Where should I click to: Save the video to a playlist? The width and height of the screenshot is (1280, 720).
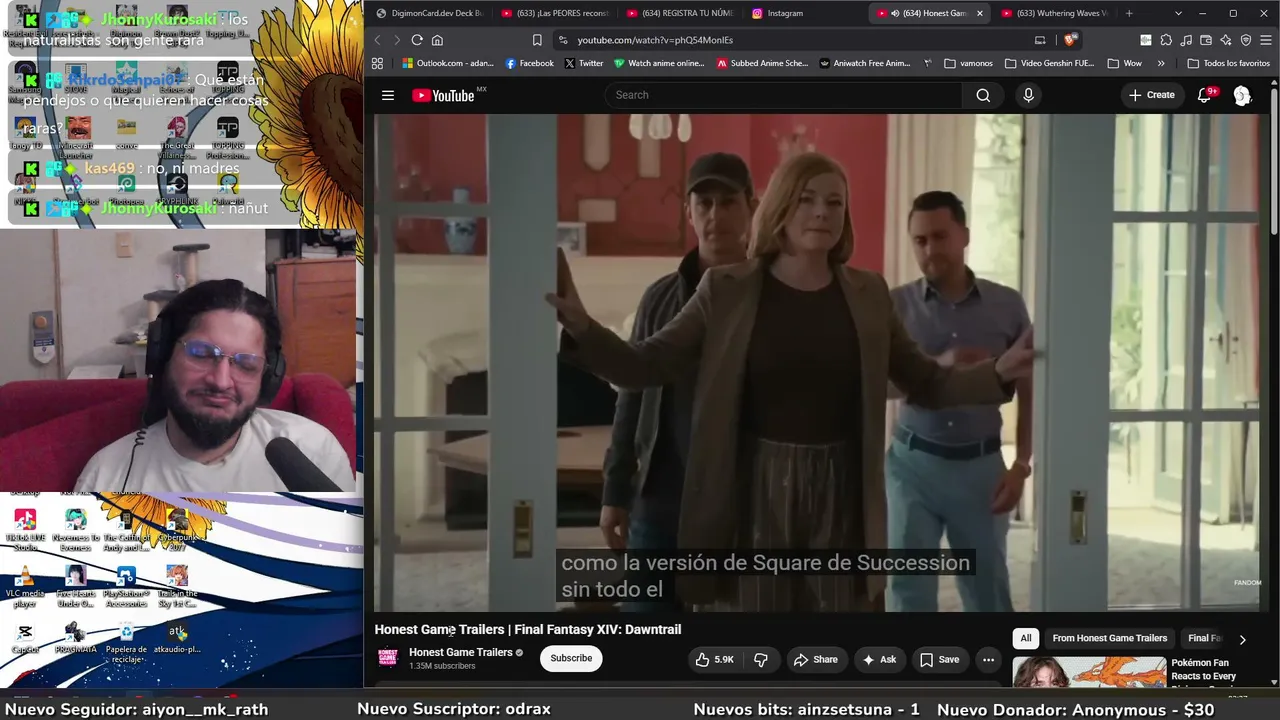(939, 659)
